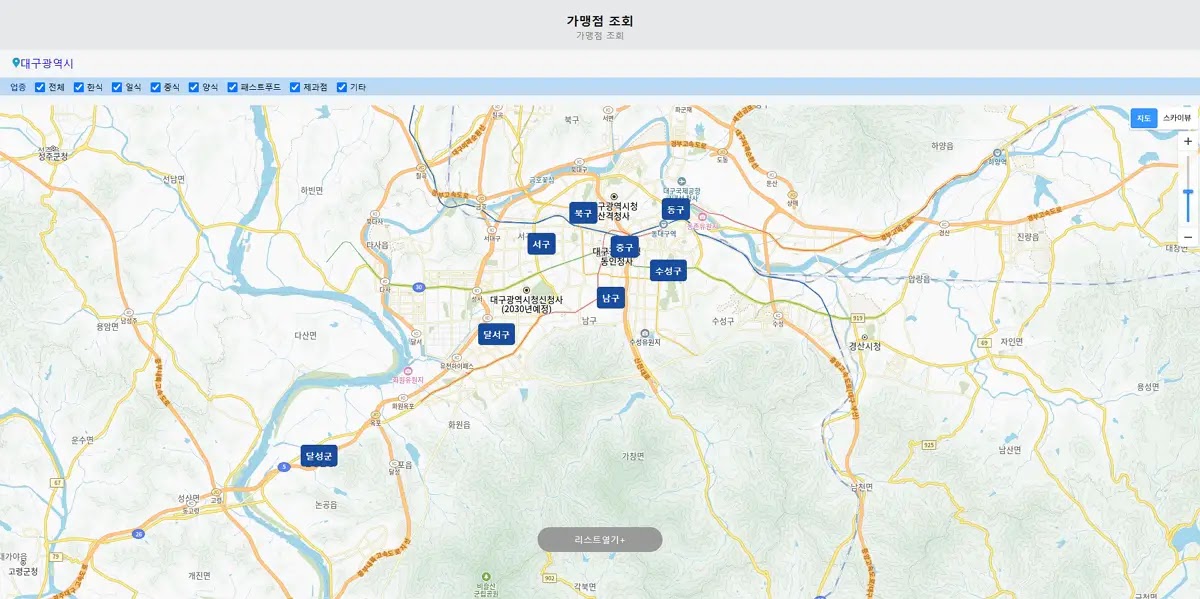Zoom out with the minus button
Screen dimensions: 1200x599
pos(1188,237)
